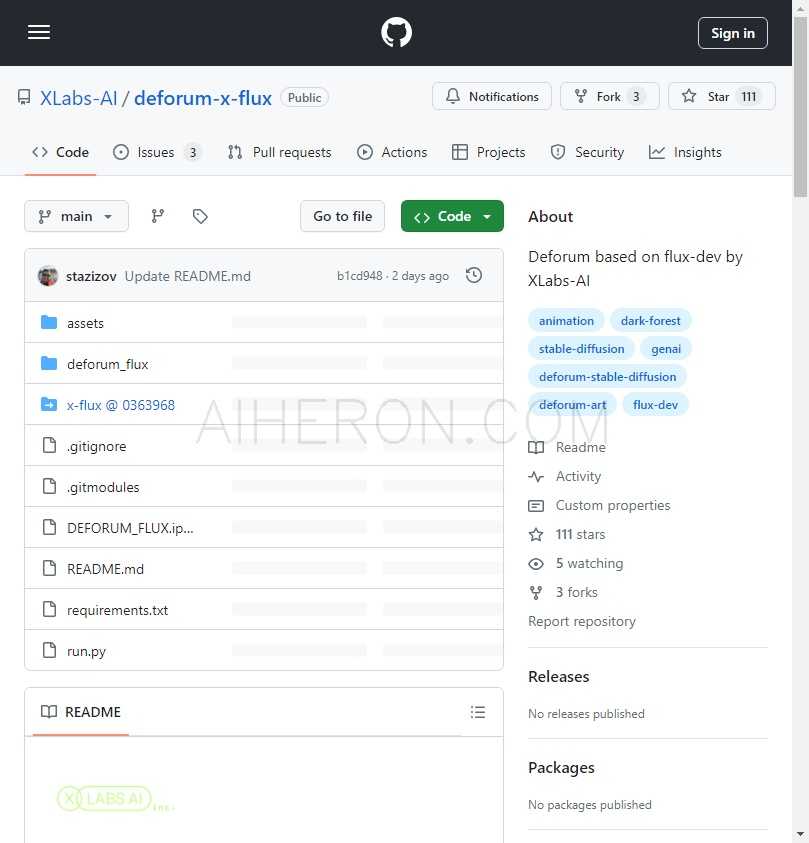Open the README.md file
The height and width of the screenshot is (843, 809).
pos(105,569)
